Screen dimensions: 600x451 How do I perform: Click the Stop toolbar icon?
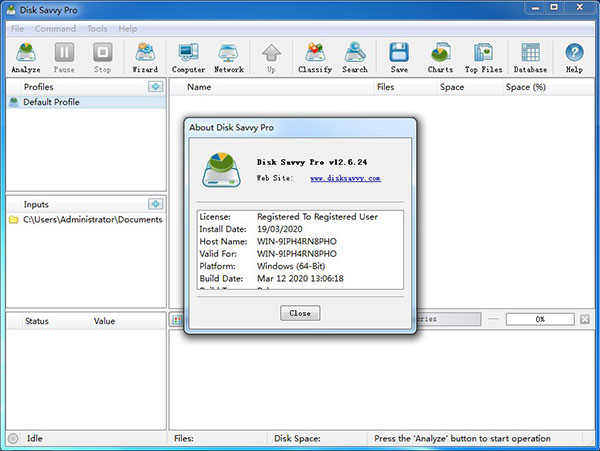103,57
